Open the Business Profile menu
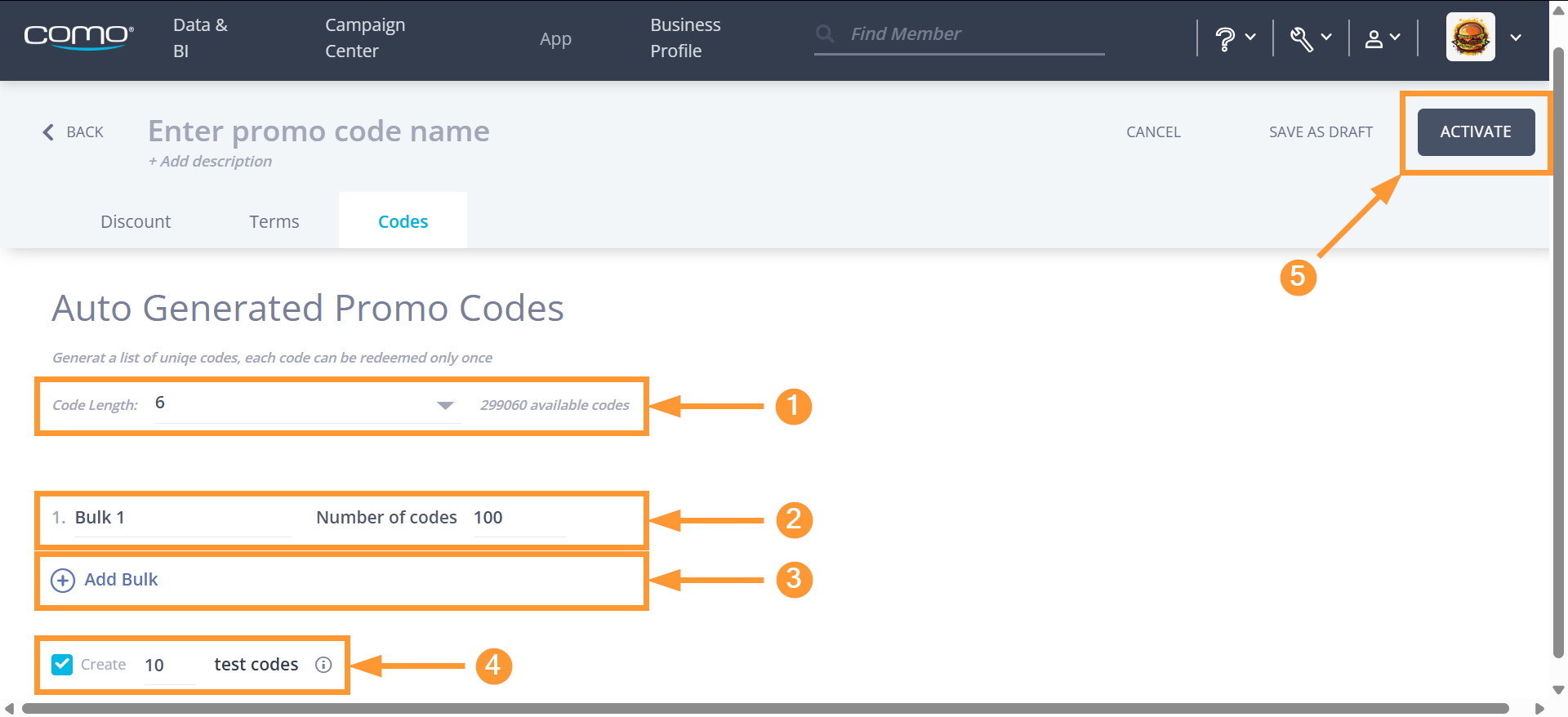 pyautogui.click(x=685, y=38)
